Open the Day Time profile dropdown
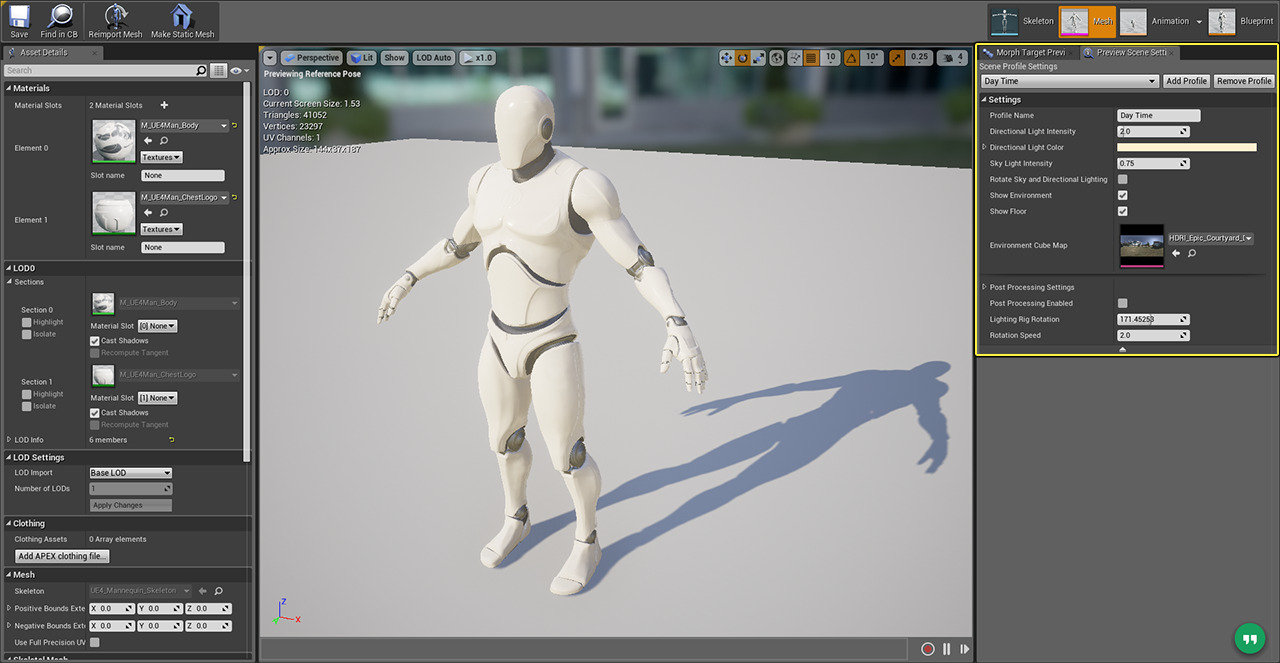The image size is (1280, 663). (x=1069, y=81)
